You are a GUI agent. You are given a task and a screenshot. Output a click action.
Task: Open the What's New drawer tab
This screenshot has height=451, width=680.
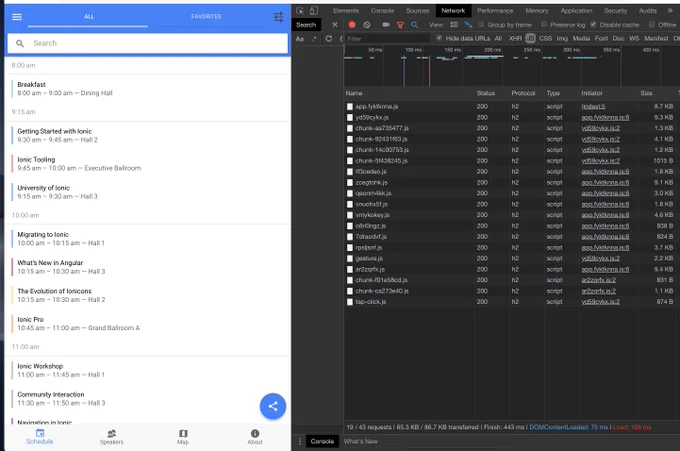pos(360,441)
